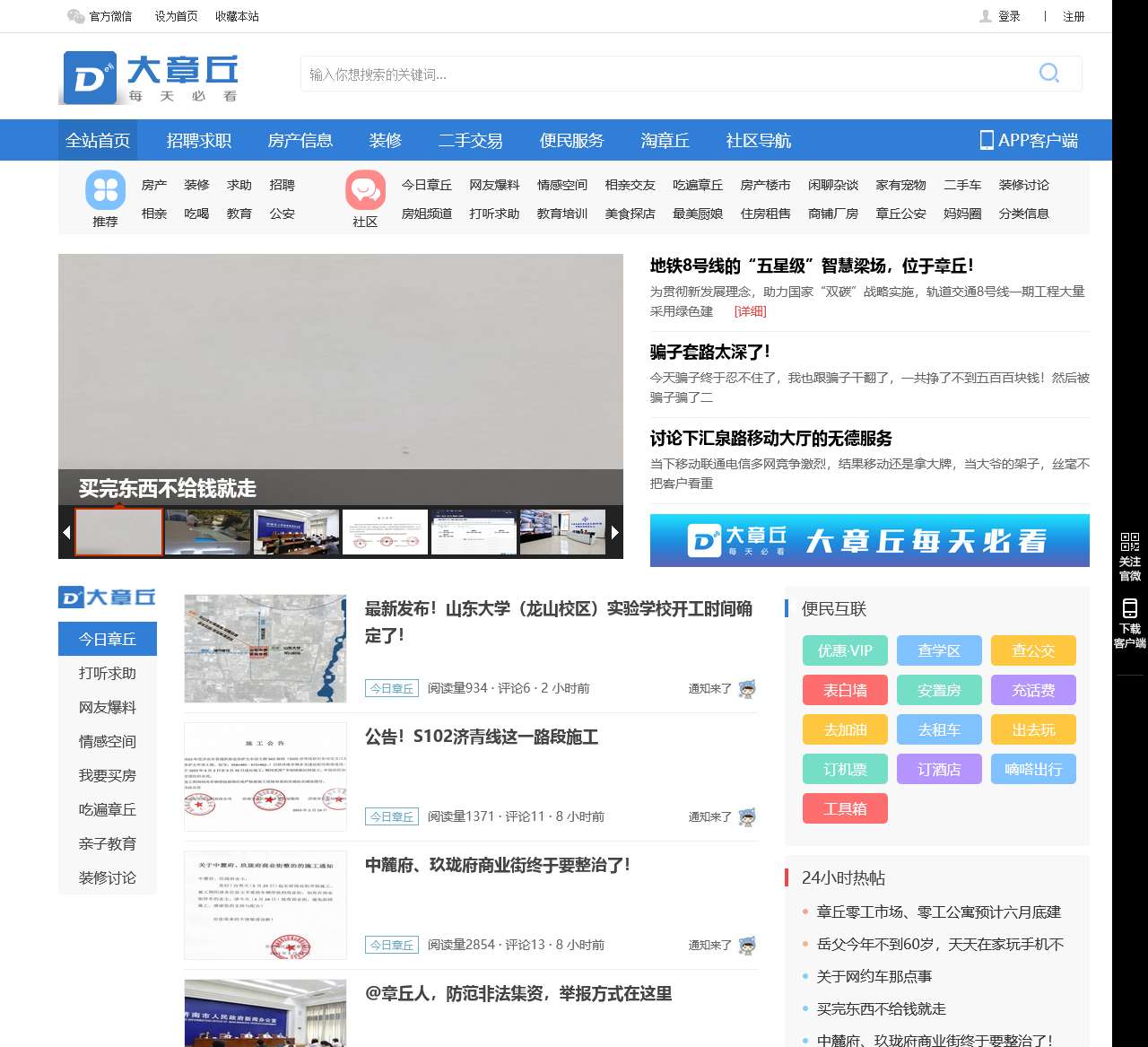Viewport: 1148px width, 1047px height.
Task: Select the first carousel thumbnail
Action: coord(118,531)
